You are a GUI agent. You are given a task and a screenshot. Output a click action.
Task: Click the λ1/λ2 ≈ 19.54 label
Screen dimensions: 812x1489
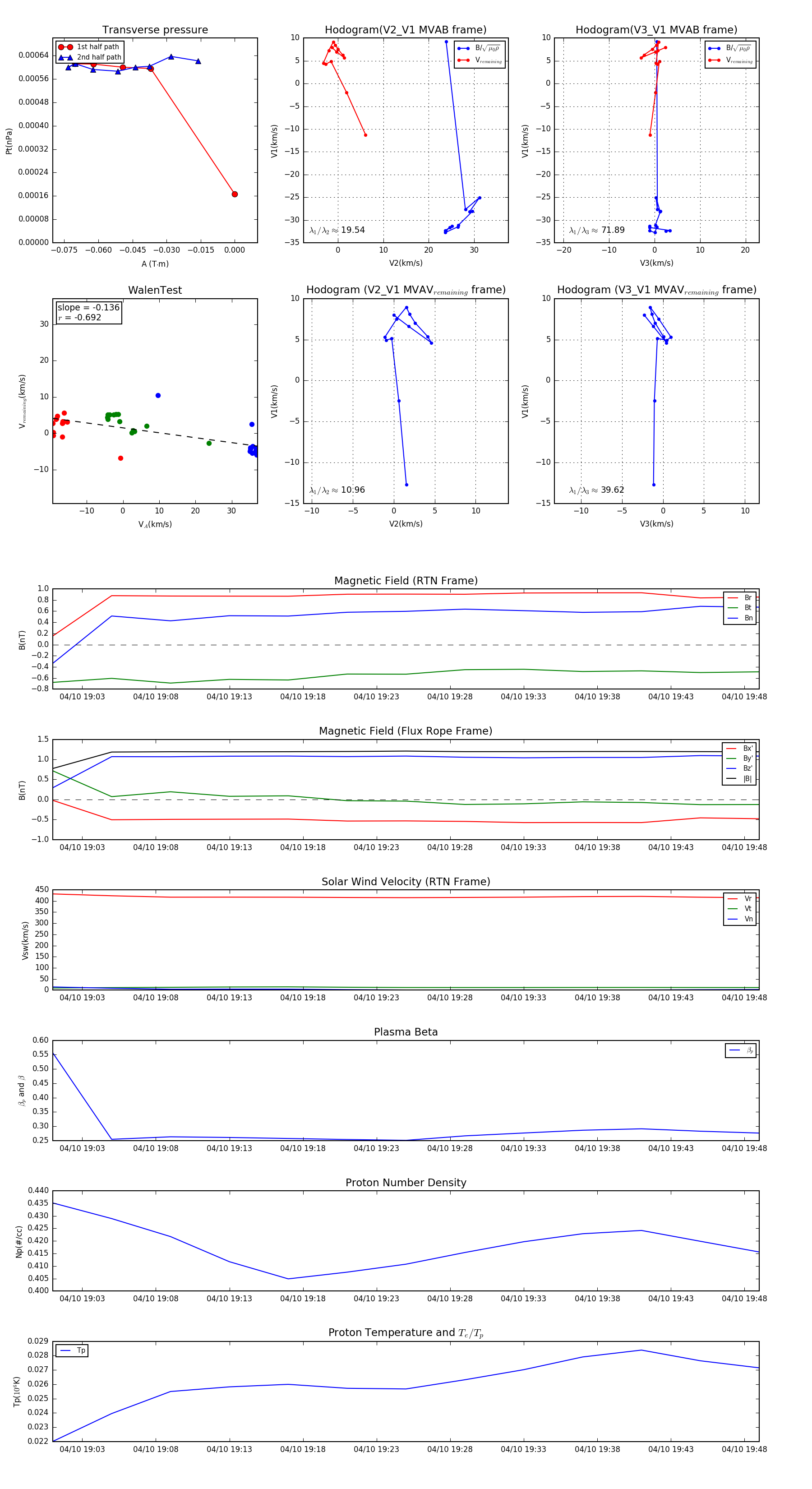tap(337, 230)
